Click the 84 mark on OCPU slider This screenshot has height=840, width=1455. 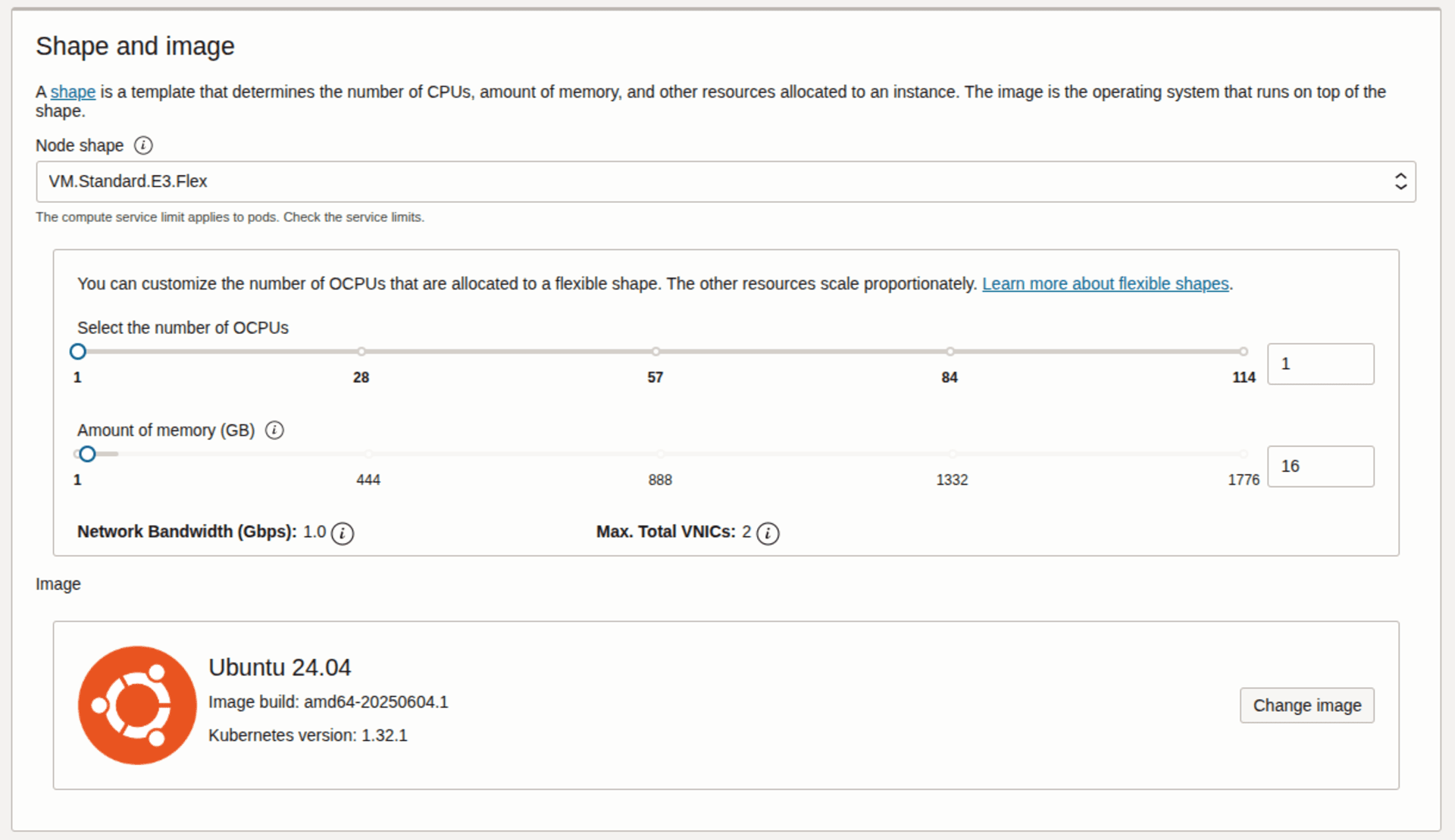pyautogui.click(x=950, y=351)
